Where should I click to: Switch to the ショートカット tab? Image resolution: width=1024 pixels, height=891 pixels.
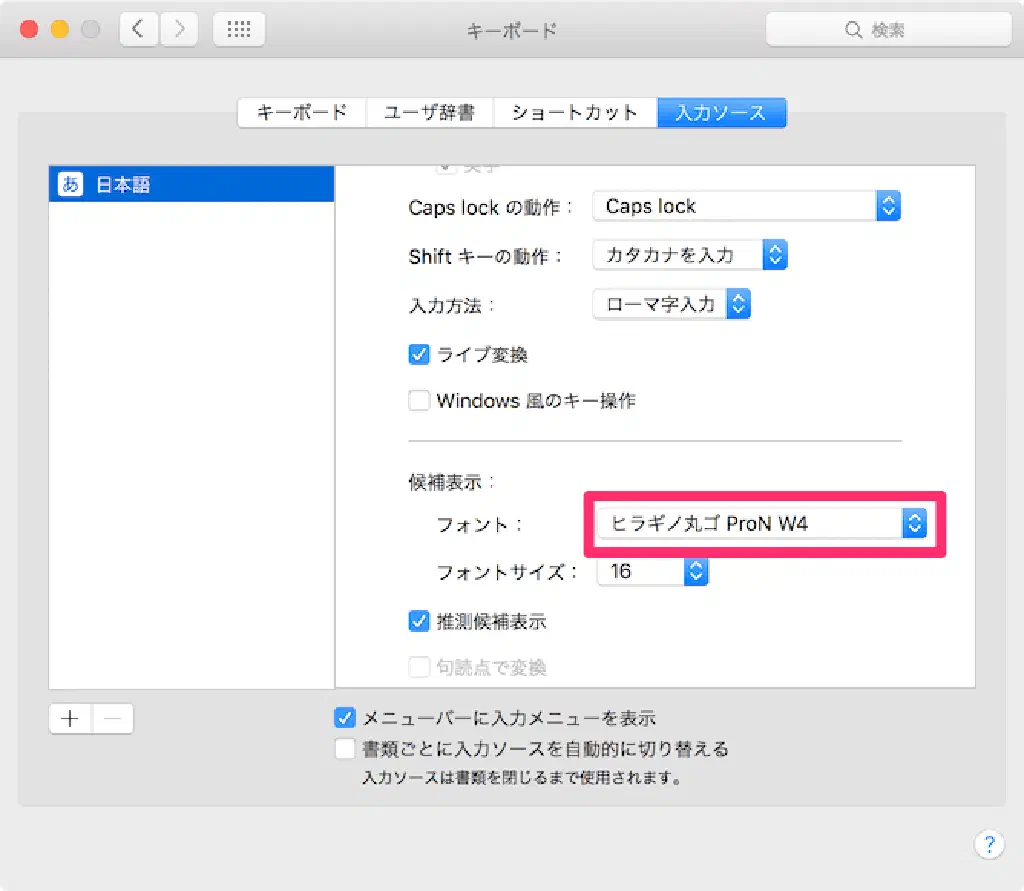tap(575, 113)
